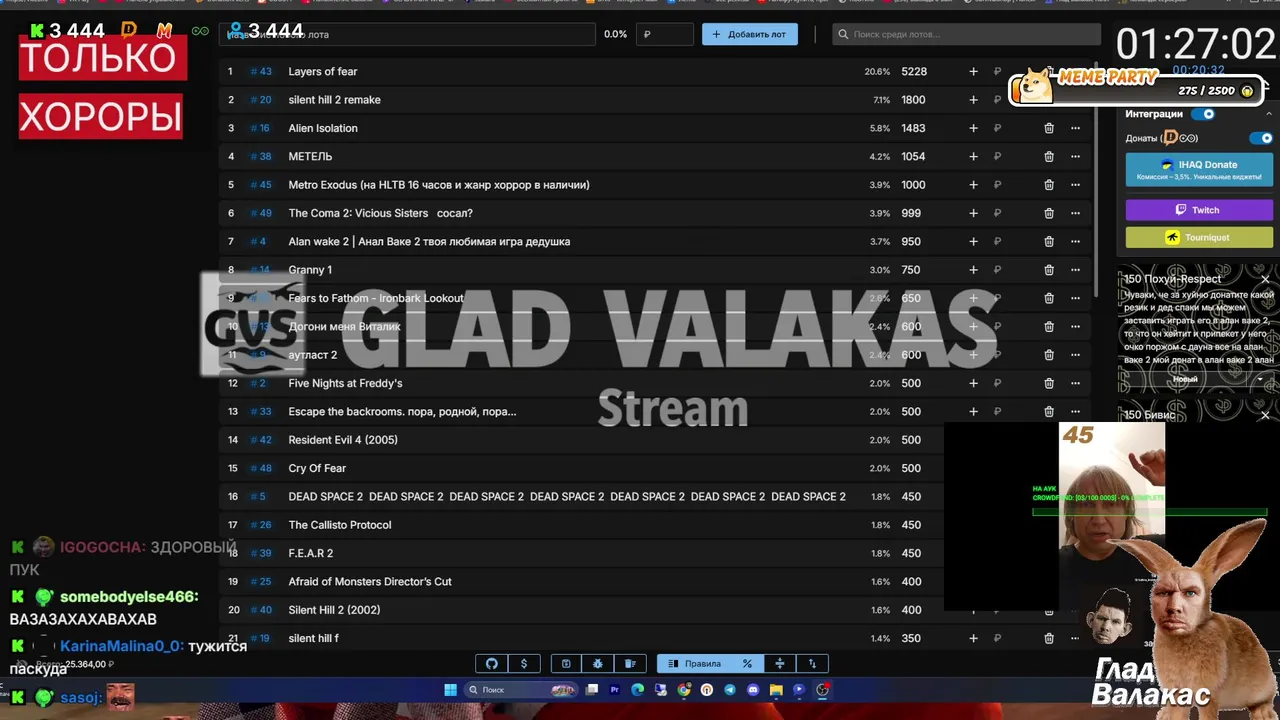Image resolution: width=1280 pixels, height=720 pixels.
Task: Delete The Coma 2: Vicious Sisters lot
Action: pyautogui.click(x=1049, y=213)
